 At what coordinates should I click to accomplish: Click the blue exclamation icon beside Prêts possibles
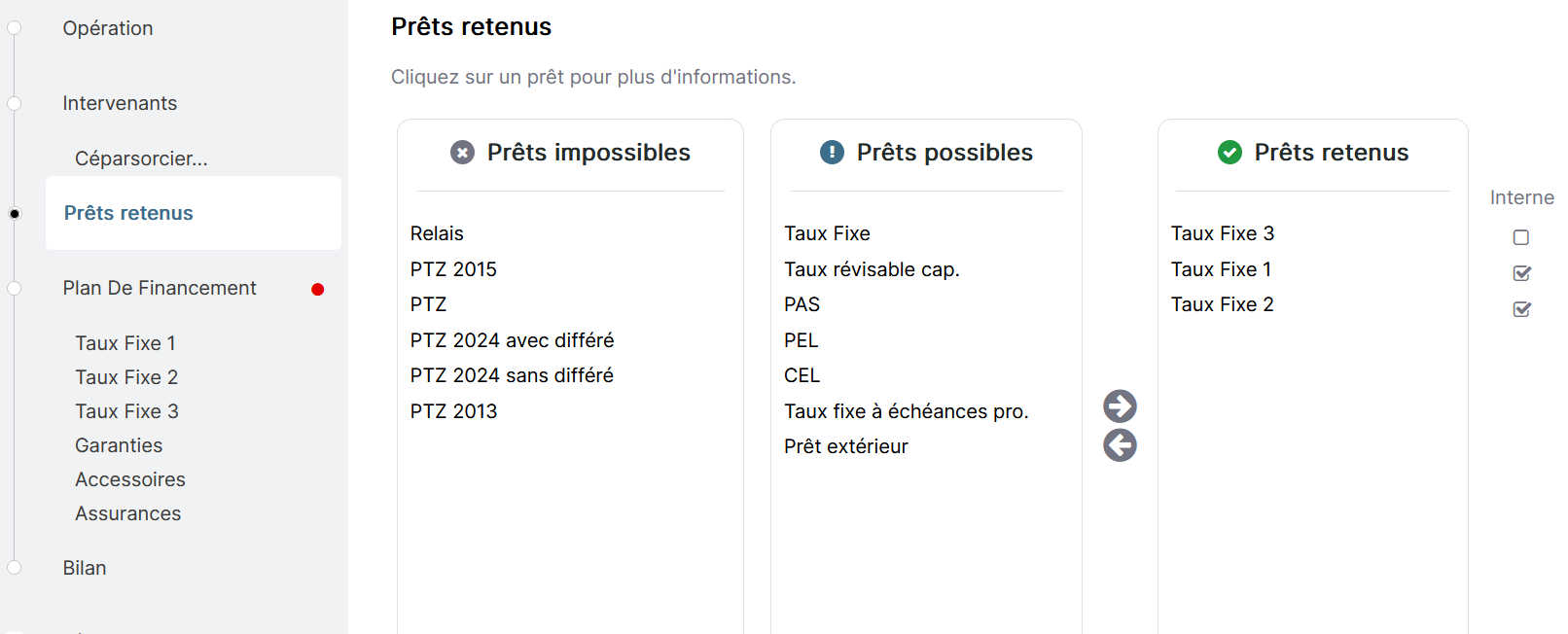click(832, 153)
